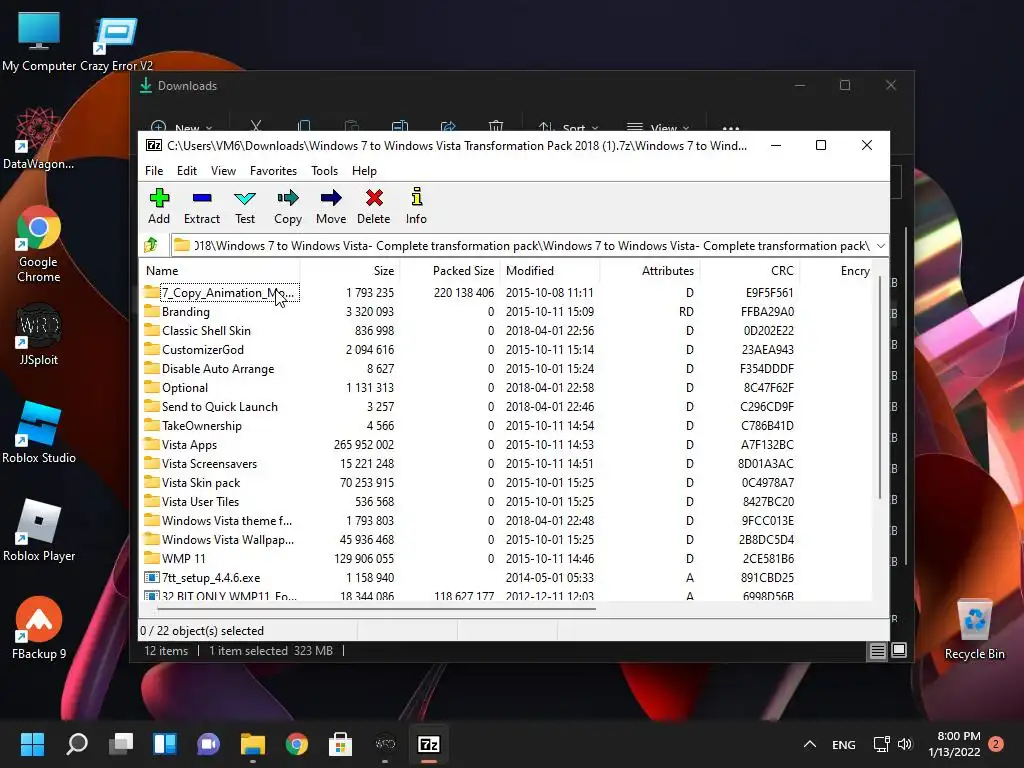Open the Help menu
Image resolution: width=1024 pixels, height=768 pixels.
[364, 170]
